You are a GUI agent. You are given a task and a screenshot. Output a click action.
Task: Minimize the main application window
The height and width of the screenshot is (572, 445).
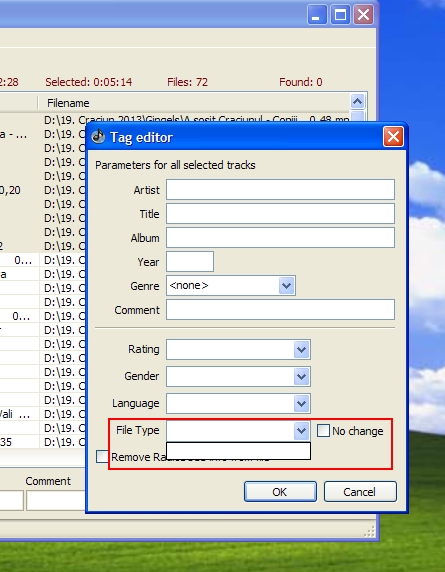[317, 15]
